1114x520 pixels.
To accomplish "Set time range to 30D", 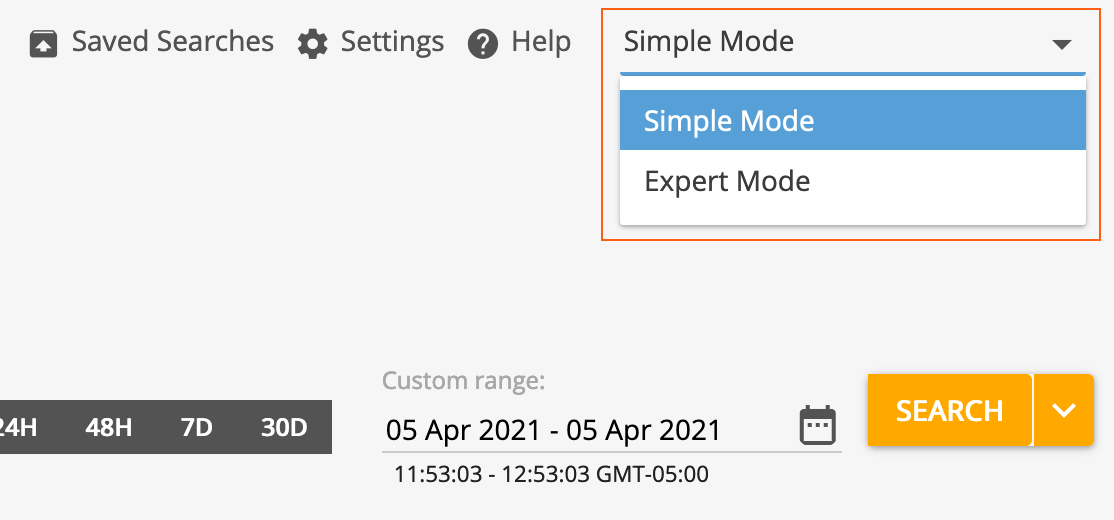I will (284, 428).
